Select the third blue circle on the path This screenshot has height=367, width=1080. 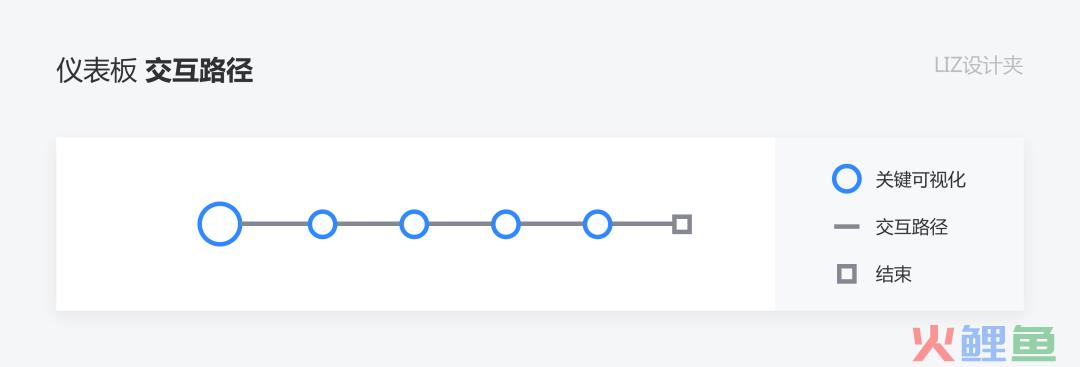[414, 224]
